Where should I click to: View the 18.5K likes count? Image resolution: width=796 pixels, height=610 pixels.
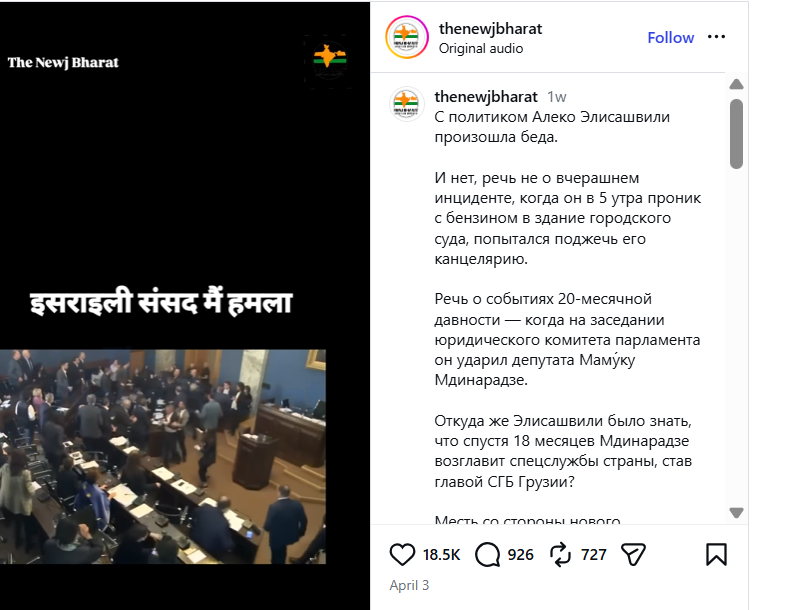[441, 555]
